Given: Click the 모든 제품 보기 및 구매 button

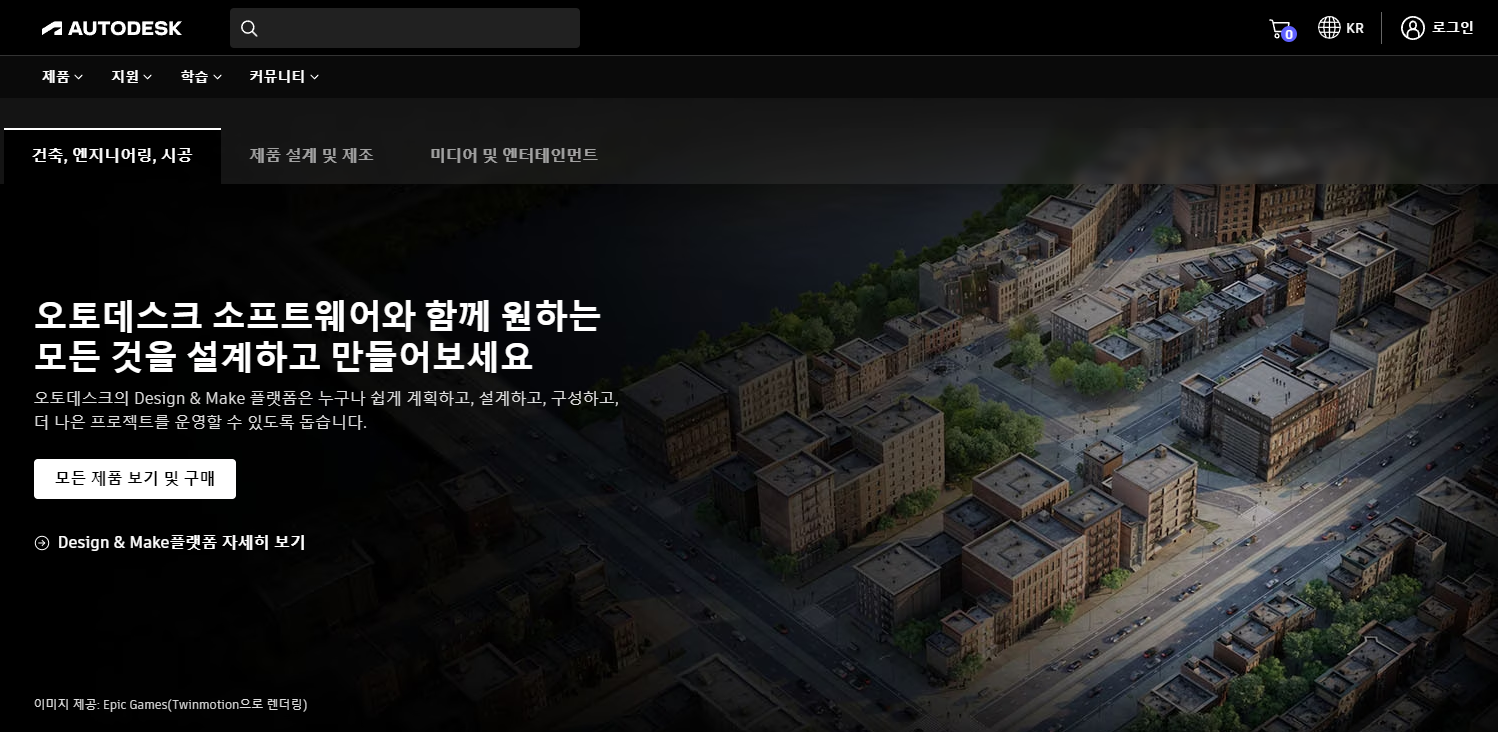Looking at the screenshot, I should coord(135,479).
